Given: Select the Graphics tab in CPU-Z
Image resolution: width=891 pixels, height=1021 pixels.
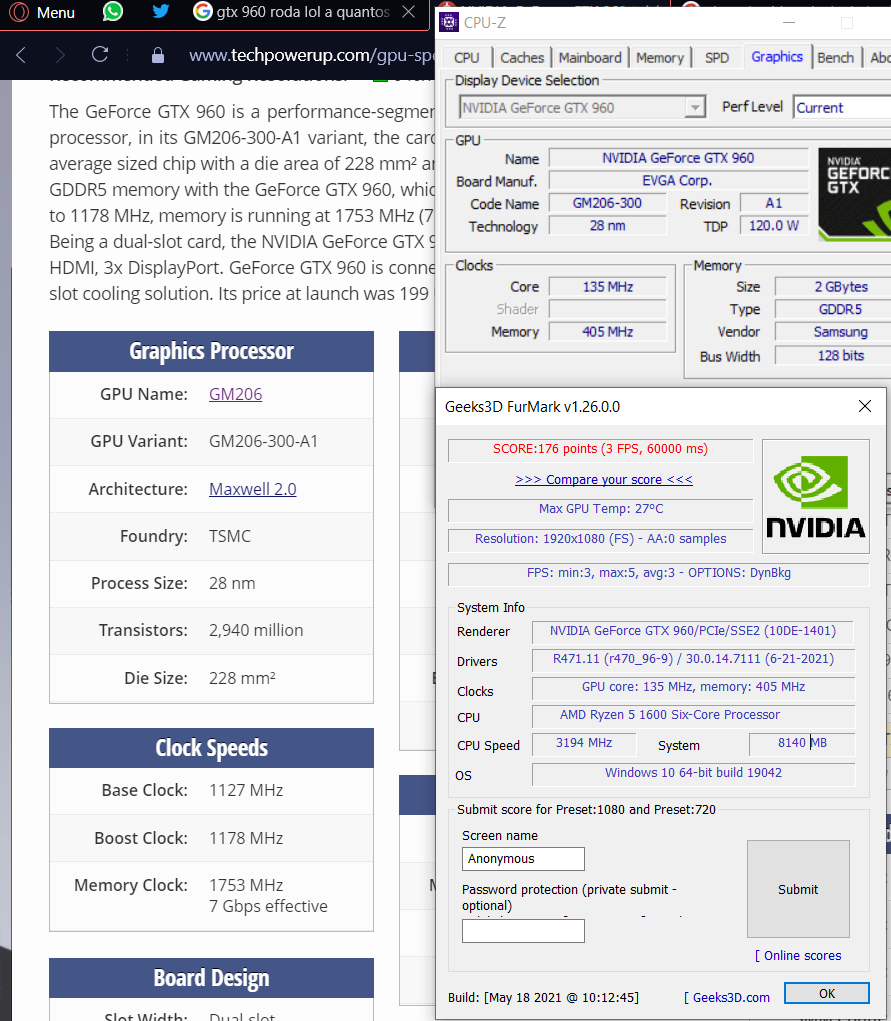Looking at the screenshot, I should pos(777,57).
